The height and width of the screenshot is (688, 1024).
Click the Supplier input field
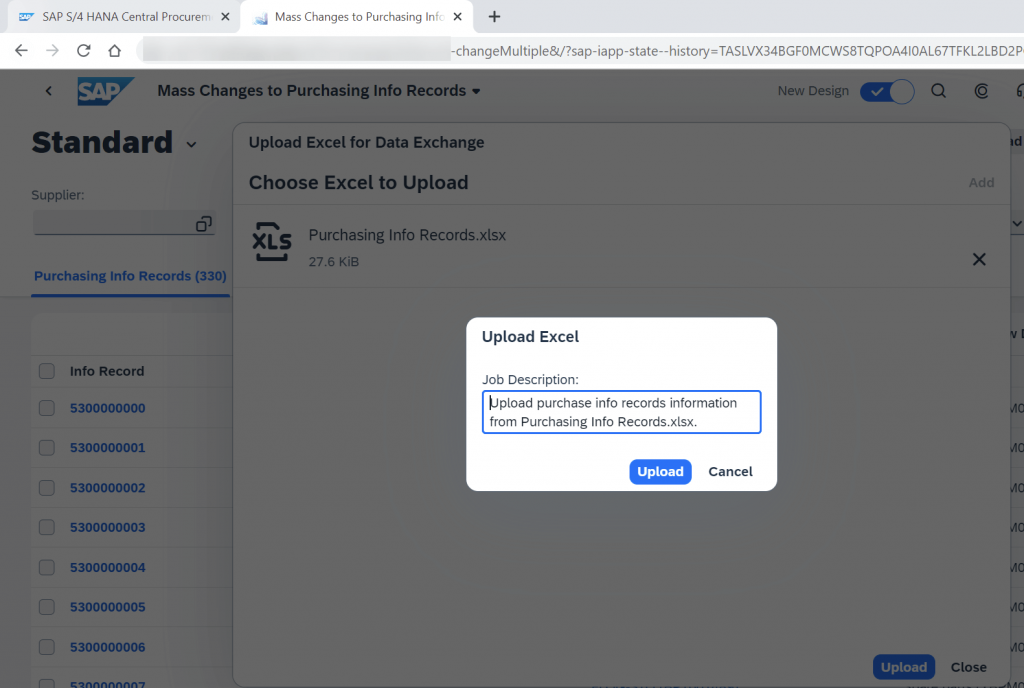coord(124,223)
